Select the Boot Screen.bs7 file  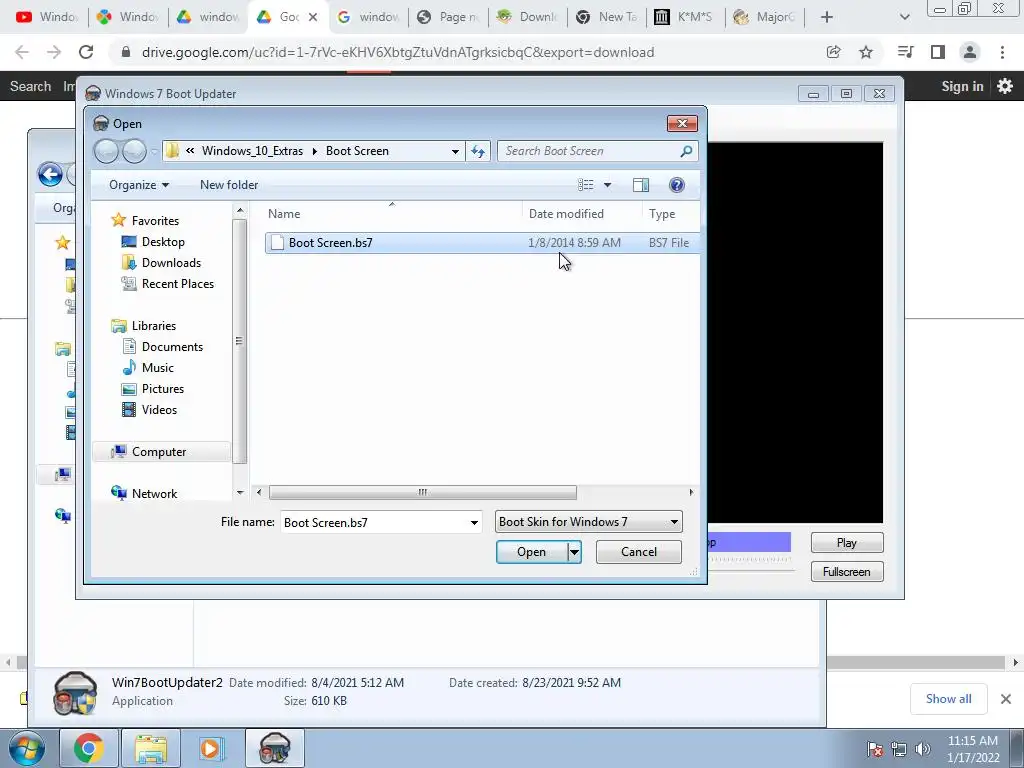[x=482, y=242]
